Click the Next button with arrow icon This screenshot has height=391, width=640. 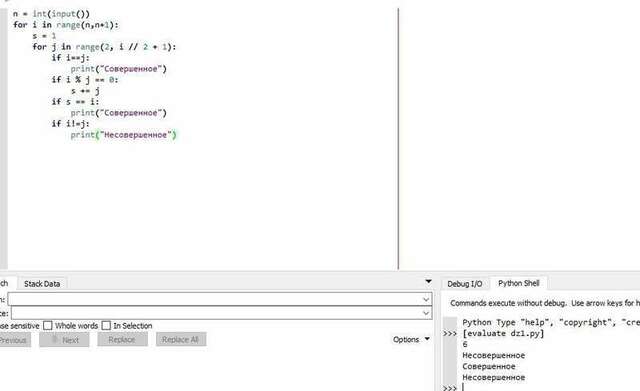point(64,340)
